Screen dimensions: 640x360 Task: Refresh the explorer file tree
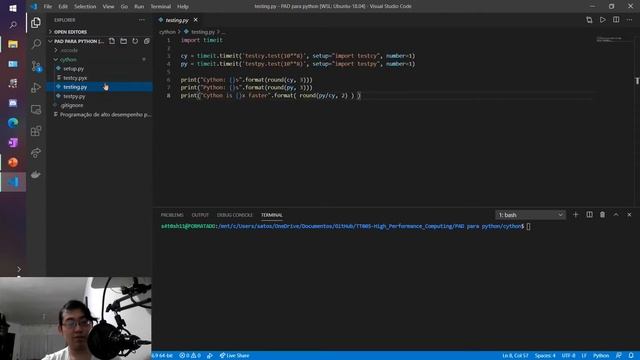135,41
